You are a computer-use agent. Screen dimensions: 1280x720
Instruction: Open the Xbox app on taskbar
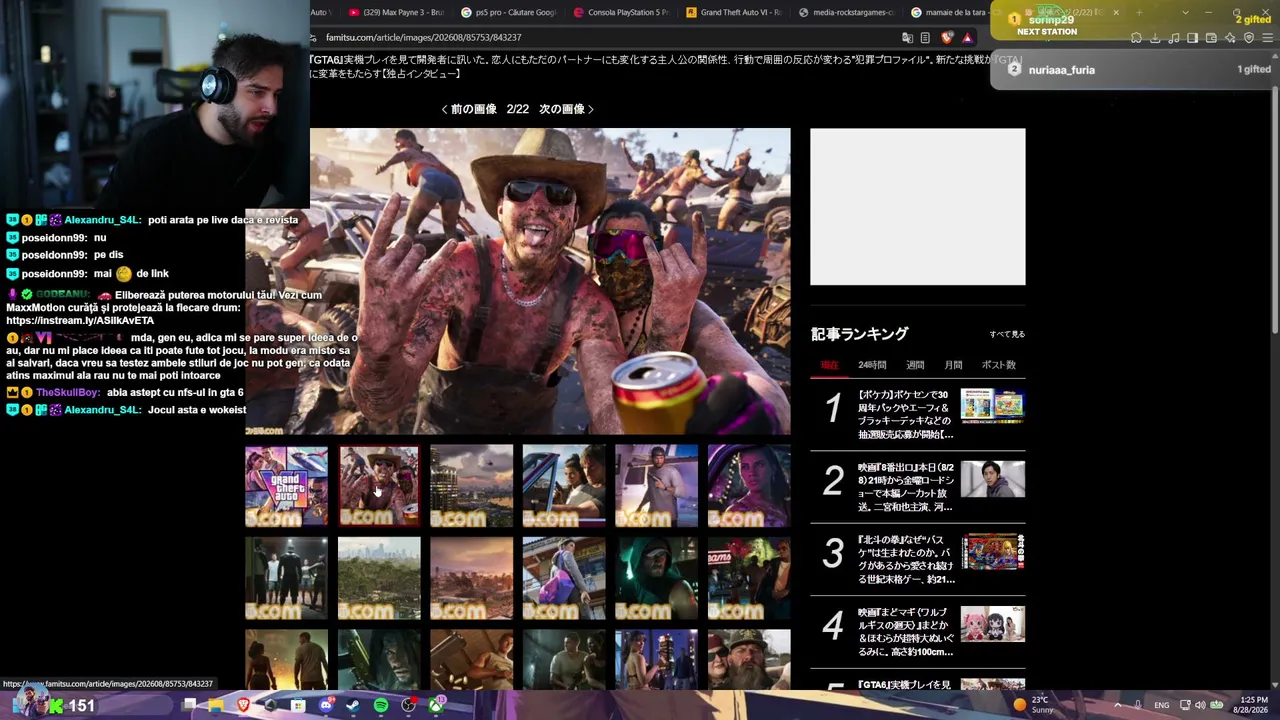pos(437,705)
